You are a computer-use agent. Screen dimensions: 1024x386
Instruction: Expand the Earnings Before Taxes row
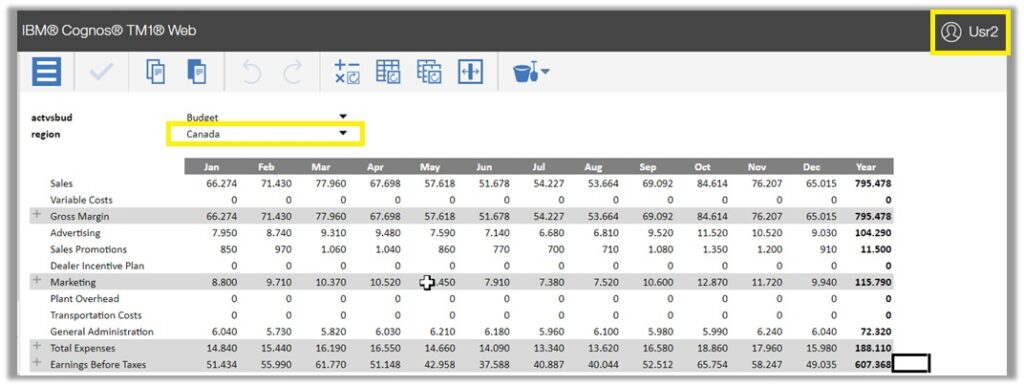tap(37, 362)
